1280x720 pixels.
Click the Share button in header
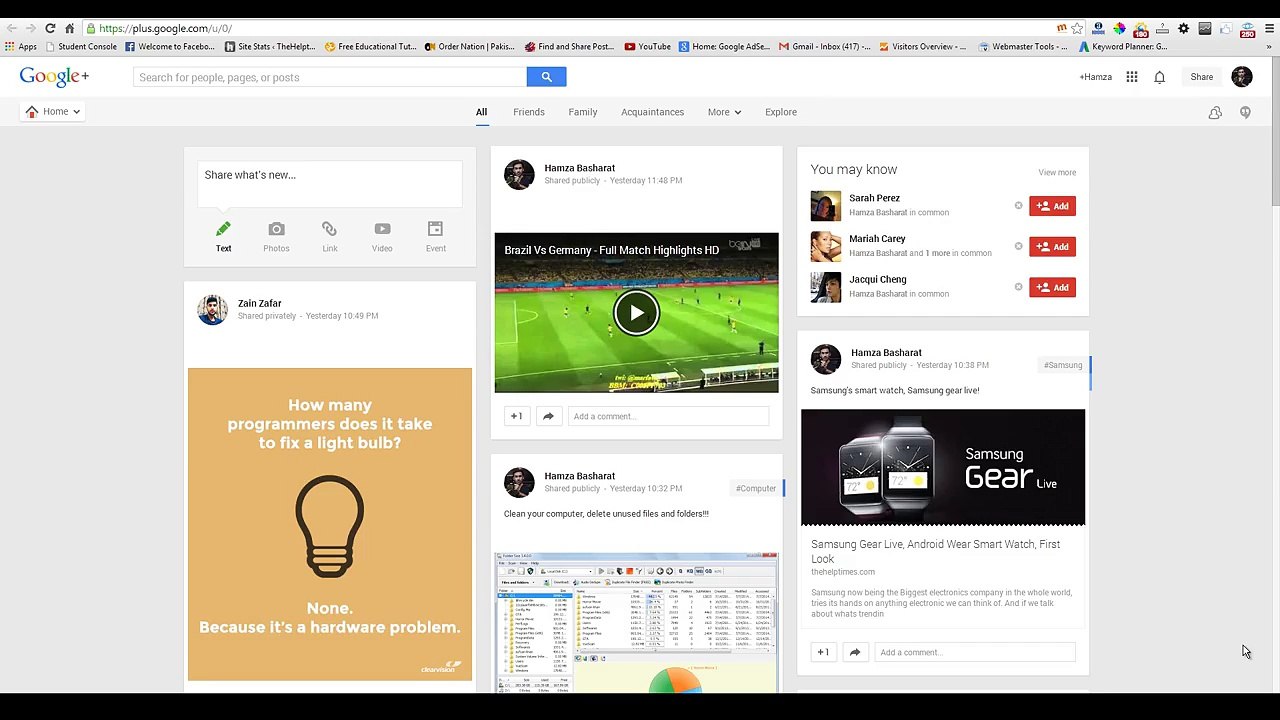point(1202,77)
